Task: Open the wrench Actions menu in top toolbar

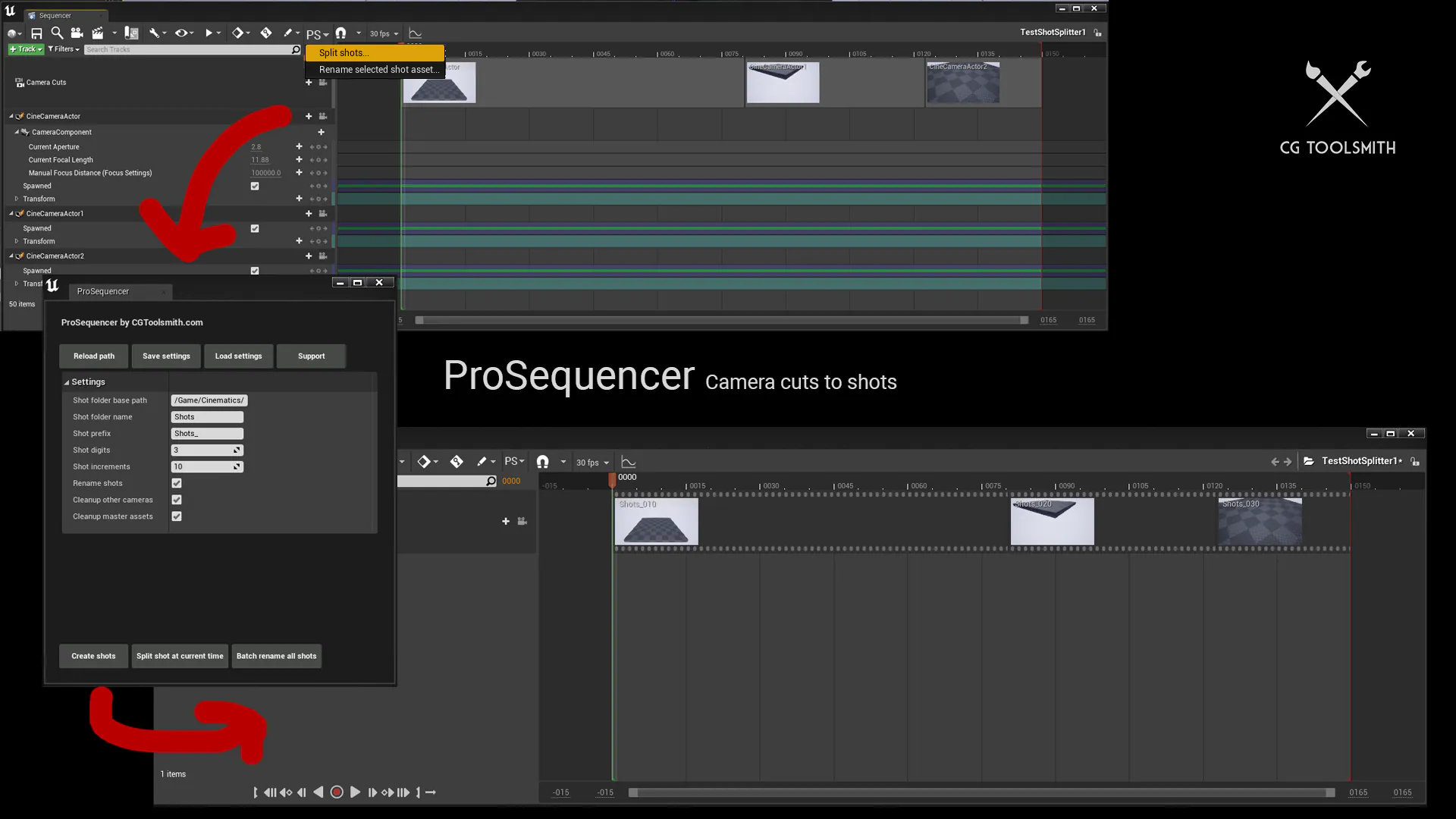Action: pos(156,33)
